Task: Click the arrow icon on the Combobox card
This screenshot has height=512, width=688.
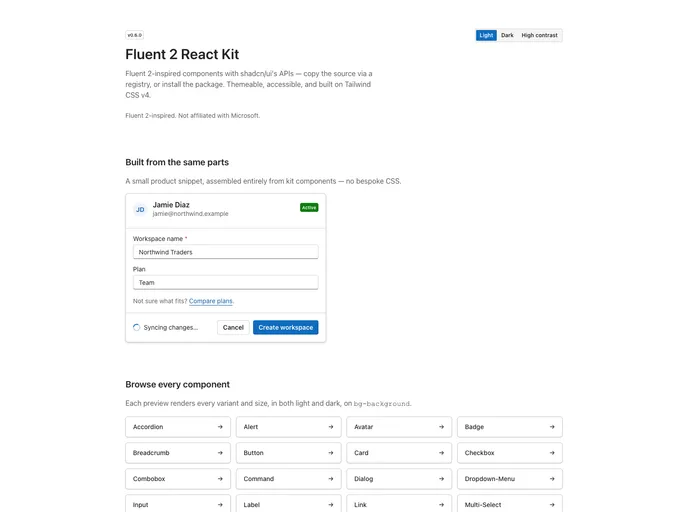Action: click(220, 479)
